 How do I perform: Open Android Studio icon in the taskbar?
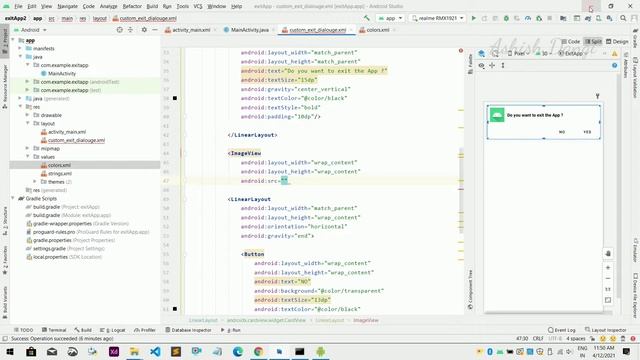pos(320,351)
